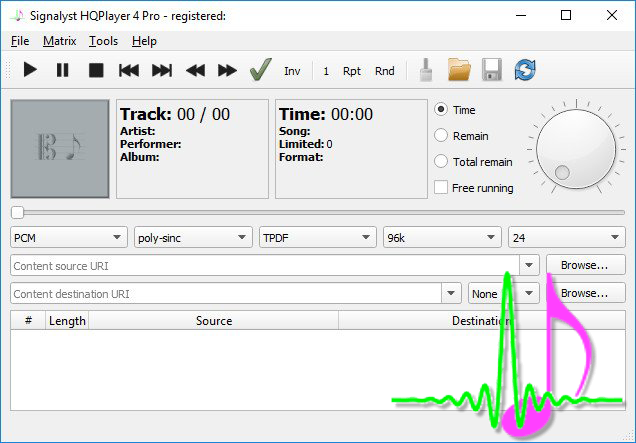Click the Content destination URI field
The height and width of the screenshot is (443, 636).
click(x=226, y=293)
